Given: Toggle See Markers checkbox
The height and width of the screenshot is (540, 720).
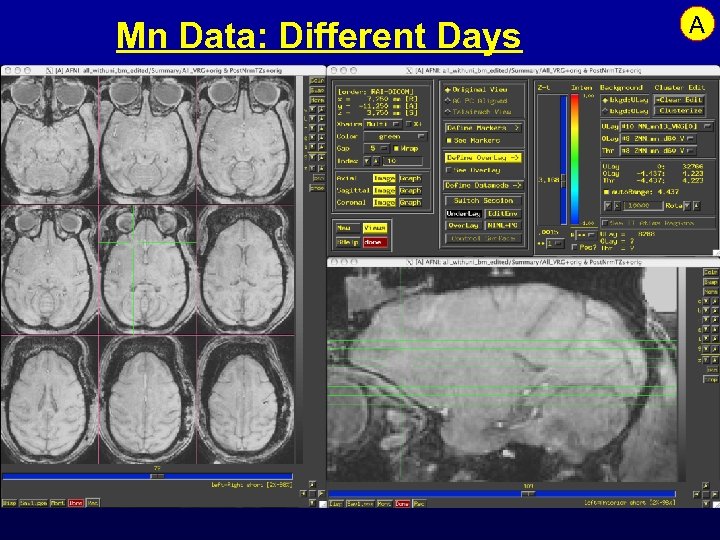Looking at the screenshot, I should click(473, 141).
